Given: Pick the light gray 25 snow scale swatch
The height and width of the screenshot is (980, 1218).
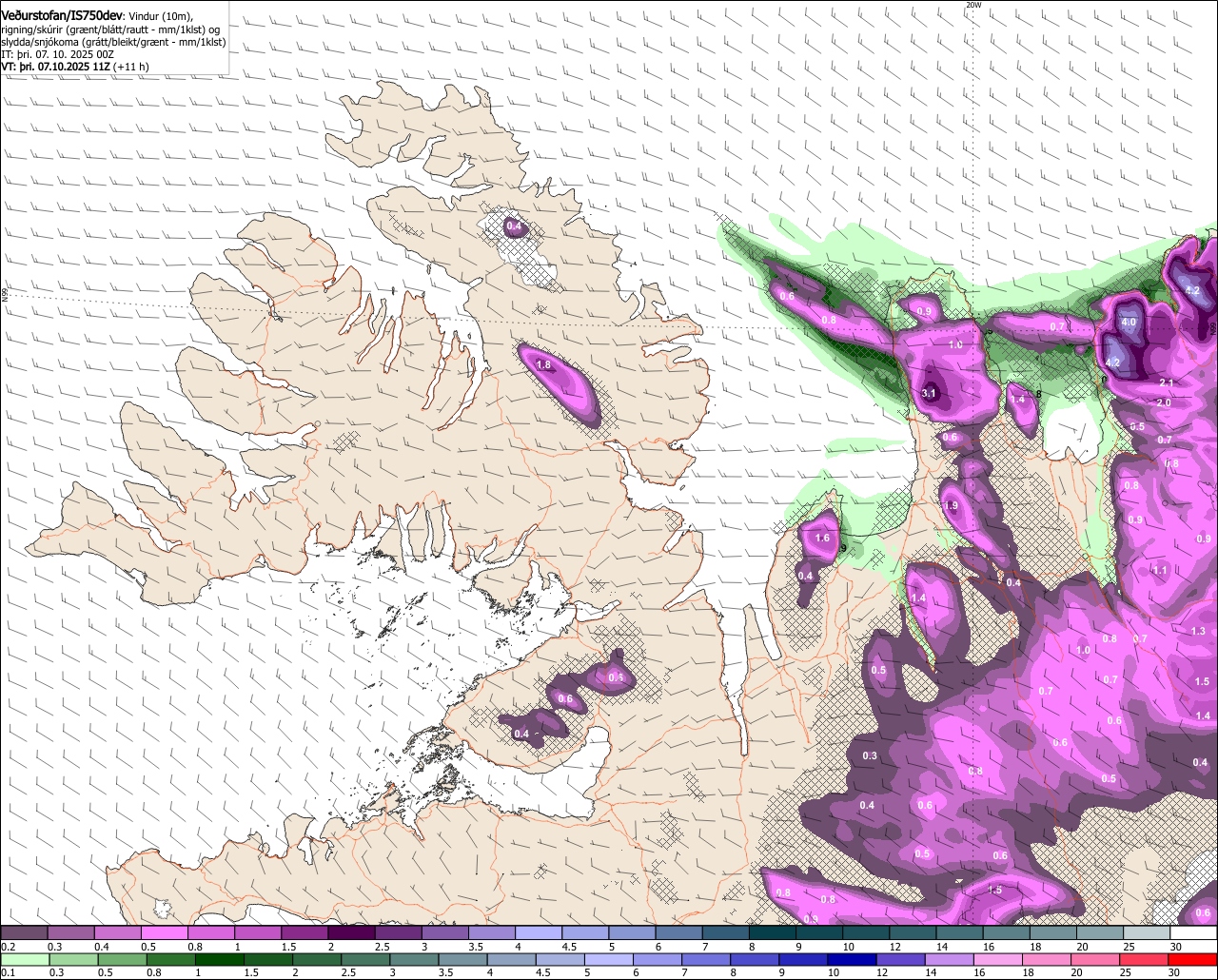Looking at the screenshot, I should point(1147,933).
